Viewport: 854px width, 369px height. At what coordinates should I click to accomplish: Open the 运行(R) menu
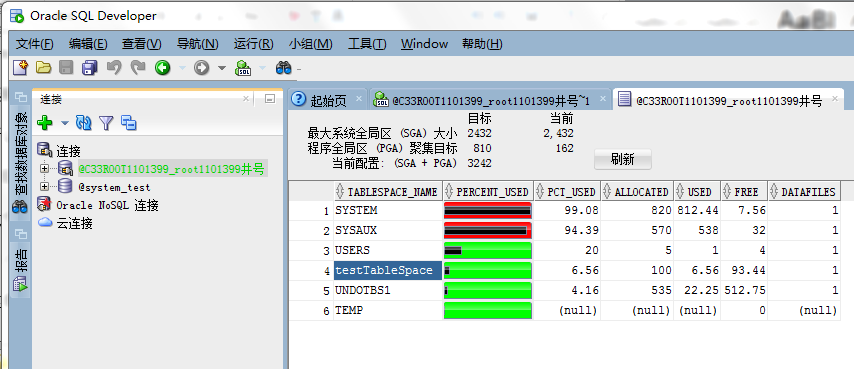254,44
